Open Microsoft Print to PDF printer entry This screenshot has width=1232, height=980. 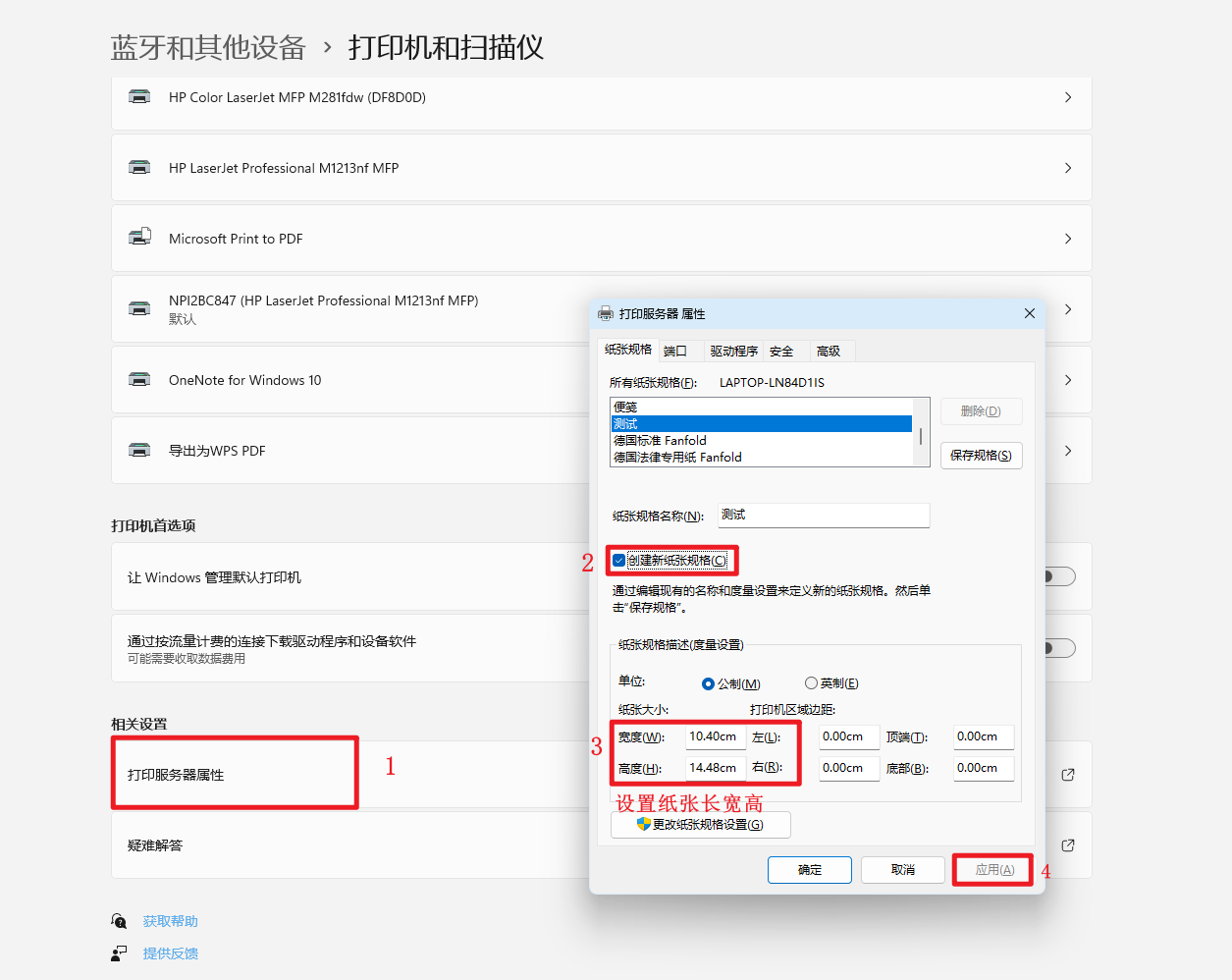click(x=602, y=239)
